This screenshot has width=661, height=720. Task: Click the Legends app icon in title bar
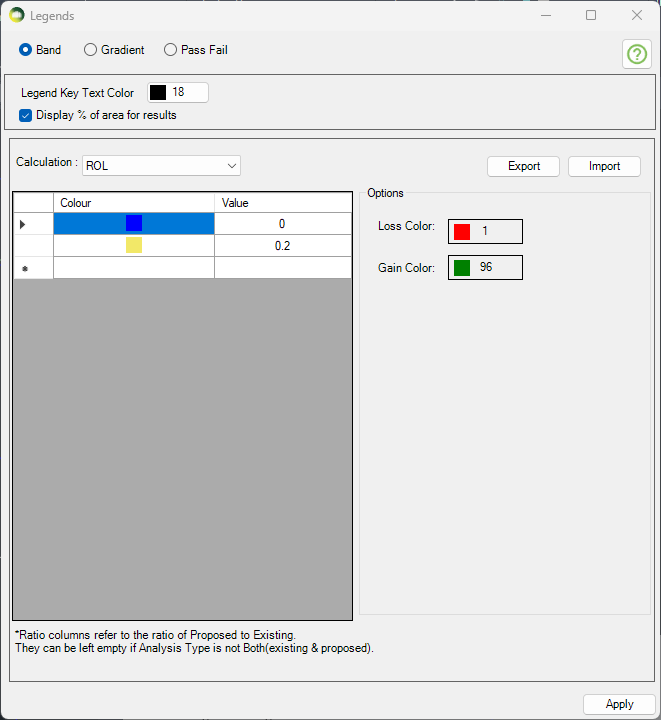point(17,15)
